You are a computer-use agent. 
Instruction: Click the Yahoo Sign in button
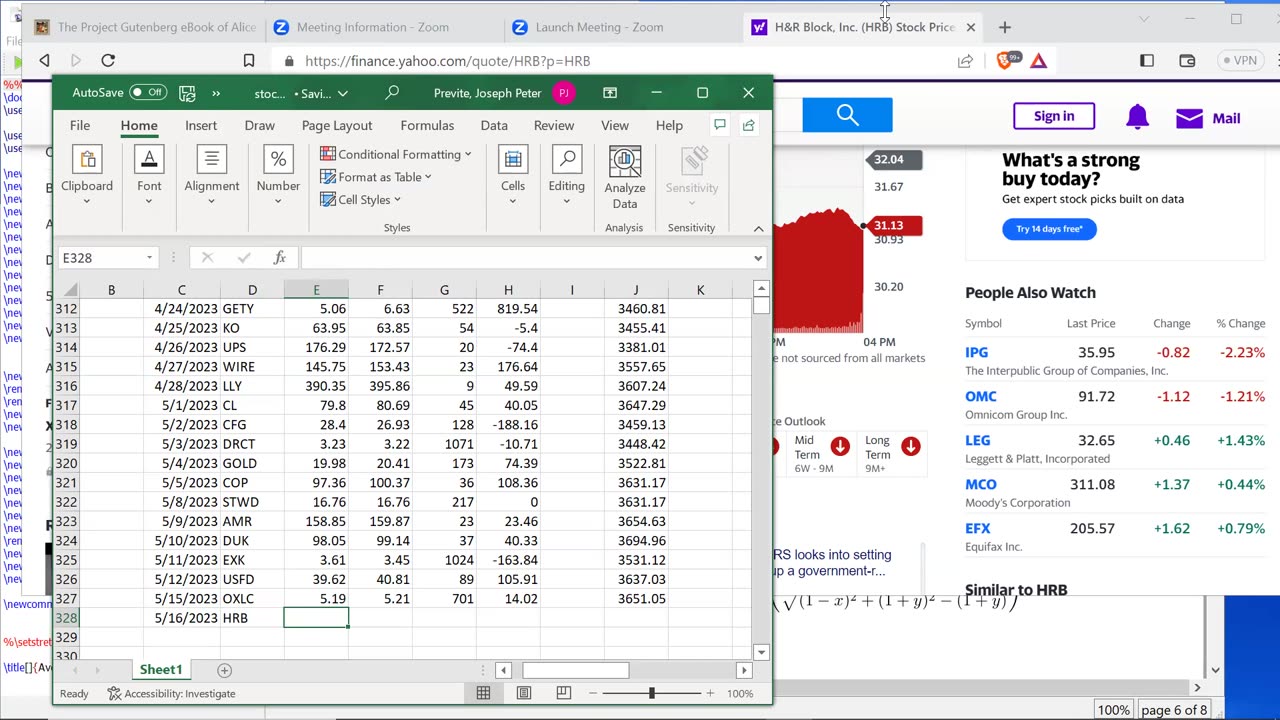1054,116
